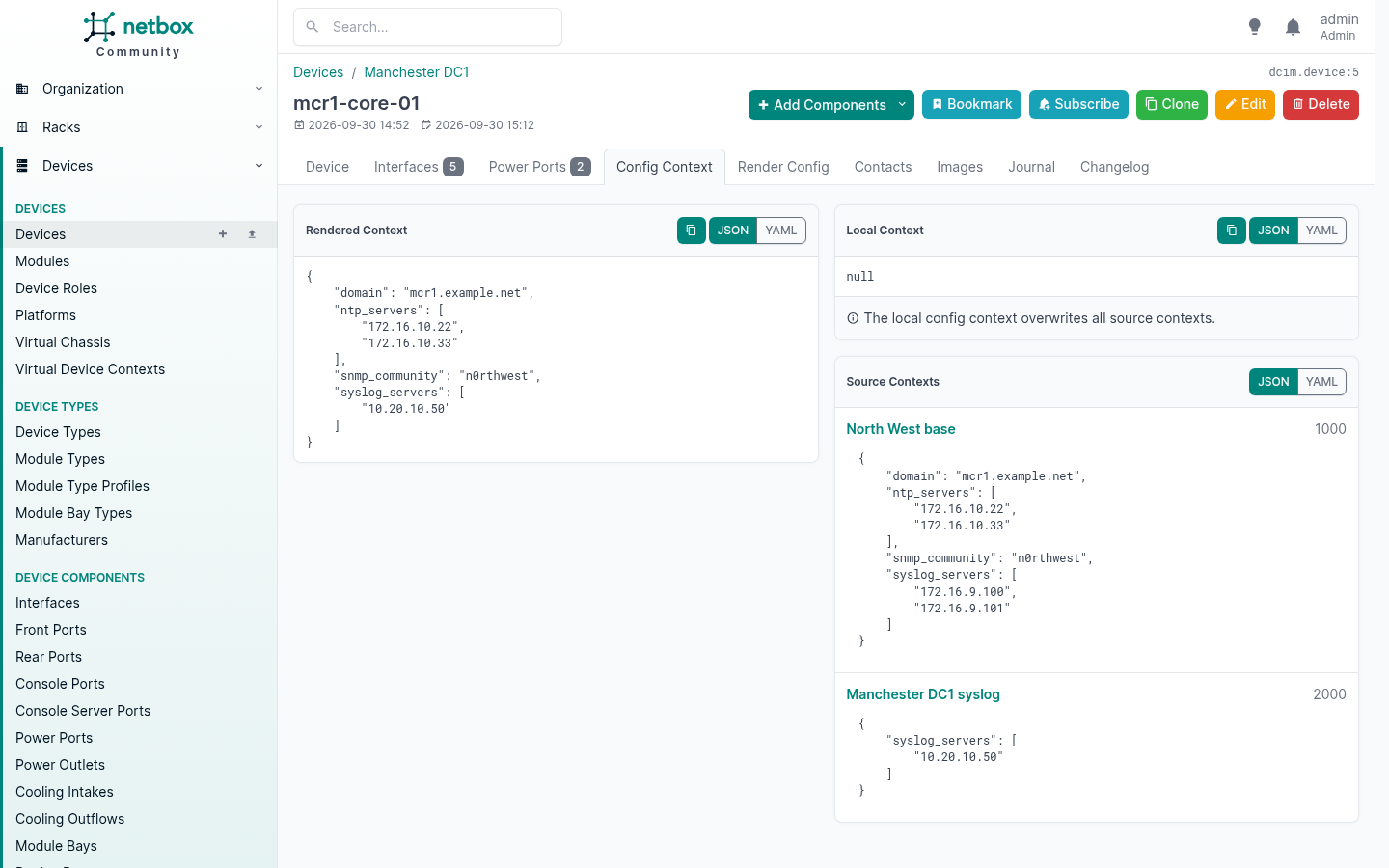Copy Local Context to clipboard
Viewport: 1389px width, 868px height.
pyautogui.click(x=1231, y=231)
